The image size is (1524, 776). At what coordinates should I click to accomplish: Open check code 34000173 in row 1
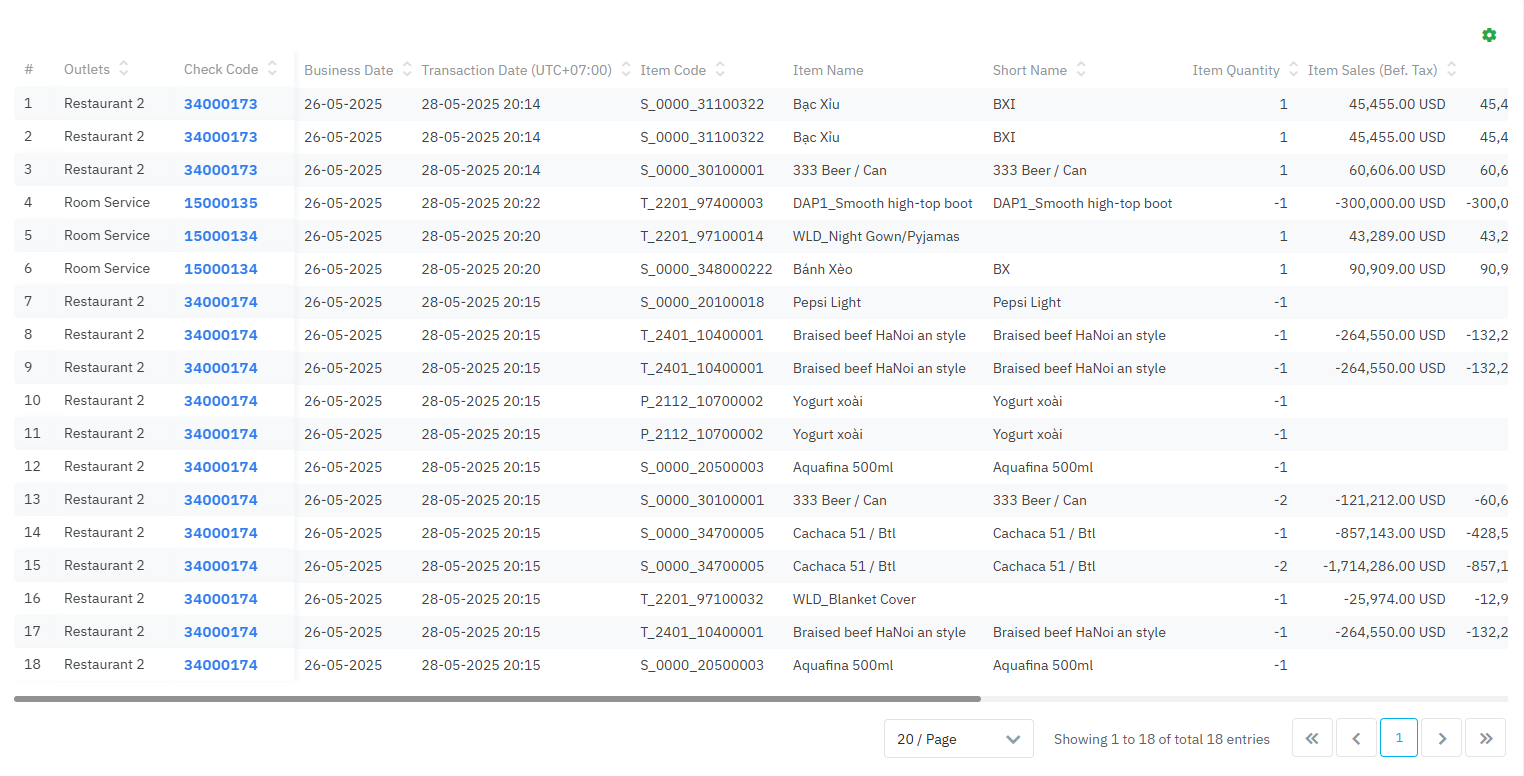(x=220, y=104)
